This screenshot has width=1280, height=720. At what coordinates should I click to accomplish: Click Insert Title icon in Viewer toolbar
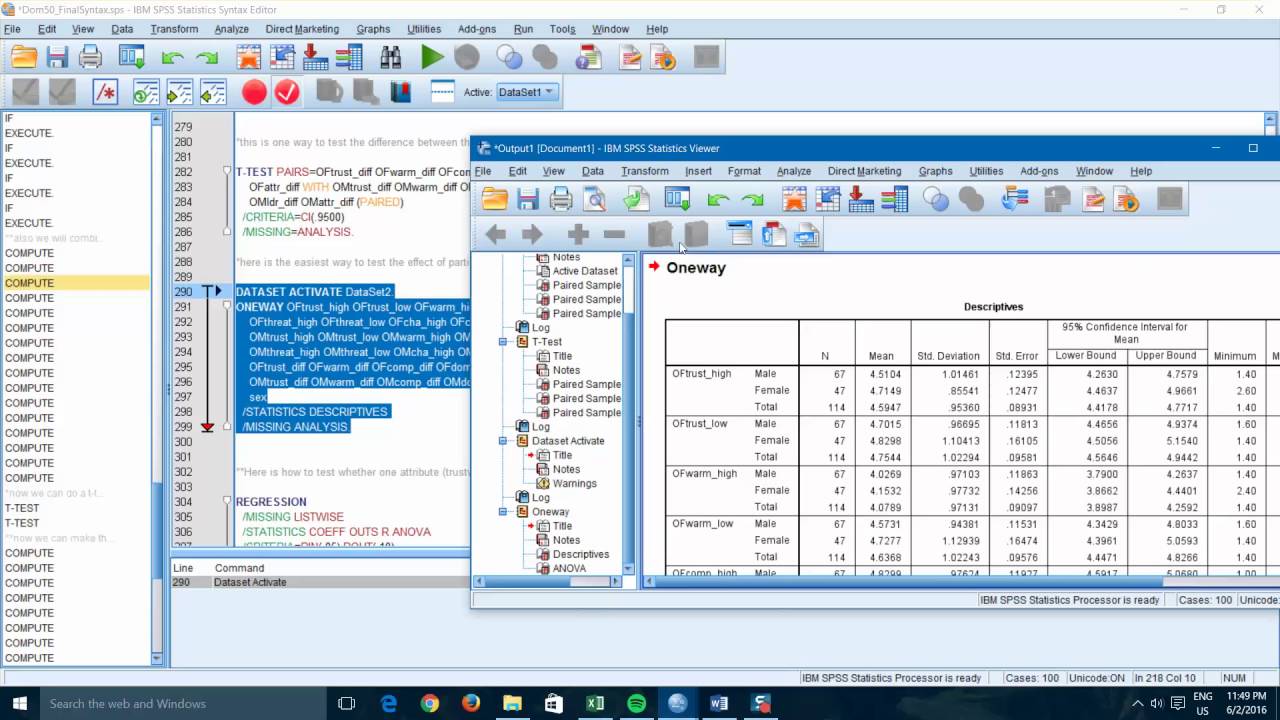tap(773, 235)
